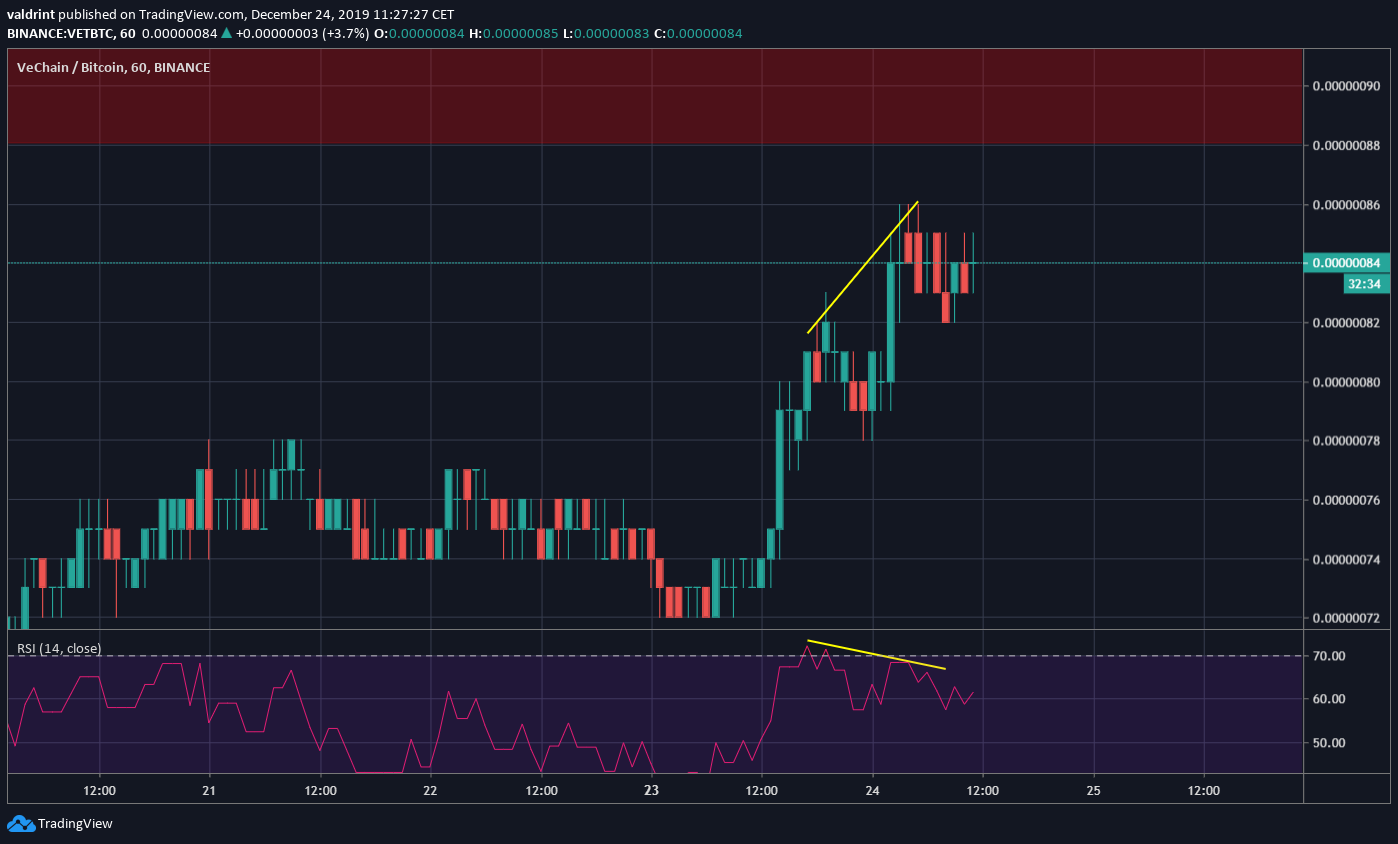Click price axis label 0.00000090

(1347, 86)
